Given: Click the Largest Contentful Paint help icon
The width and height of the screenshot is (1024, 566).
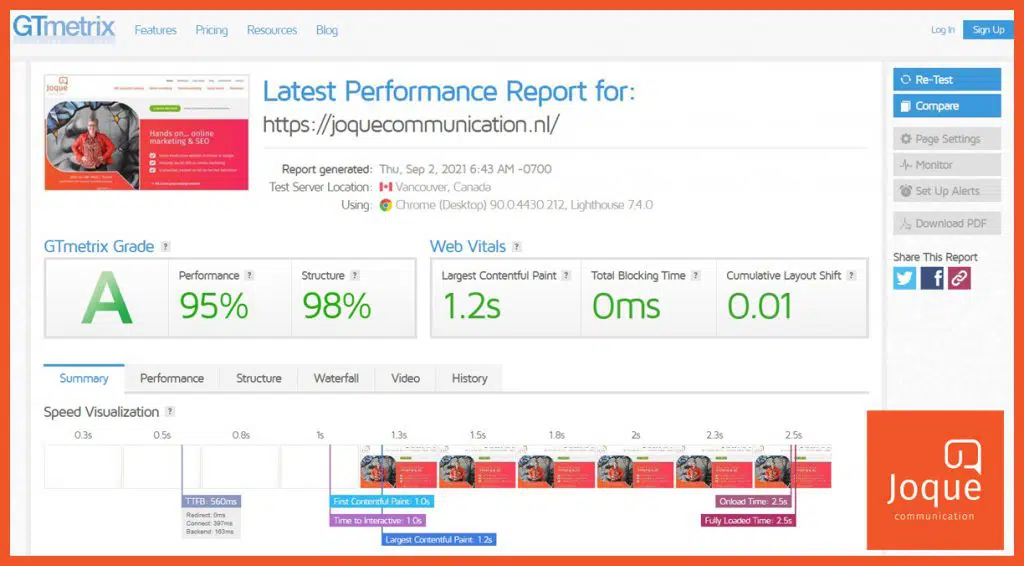Looking at the screenshot, I should coord(566,275).
